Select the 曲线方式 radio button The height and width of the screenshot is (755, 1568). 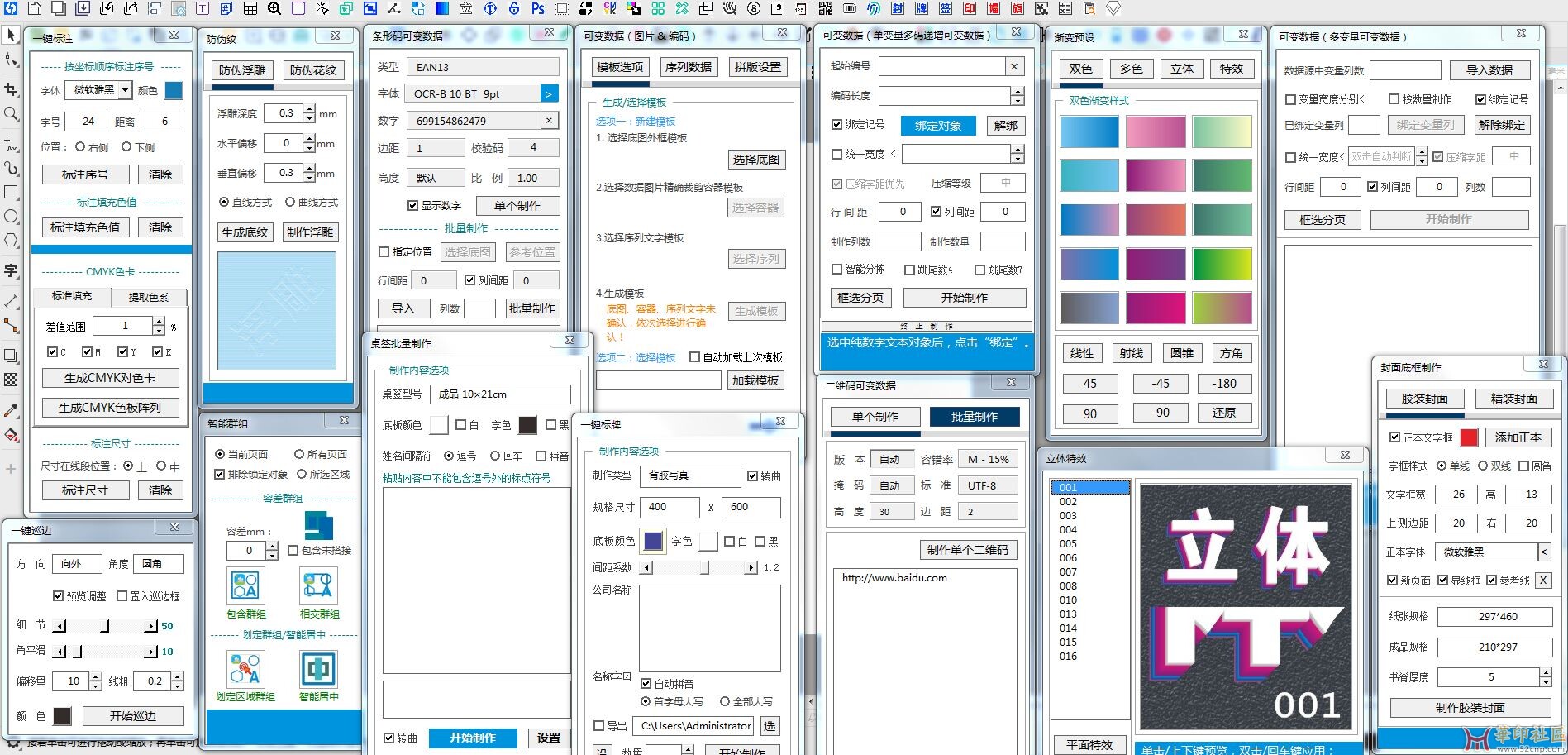pyautogui.click(x=290, y=202)
